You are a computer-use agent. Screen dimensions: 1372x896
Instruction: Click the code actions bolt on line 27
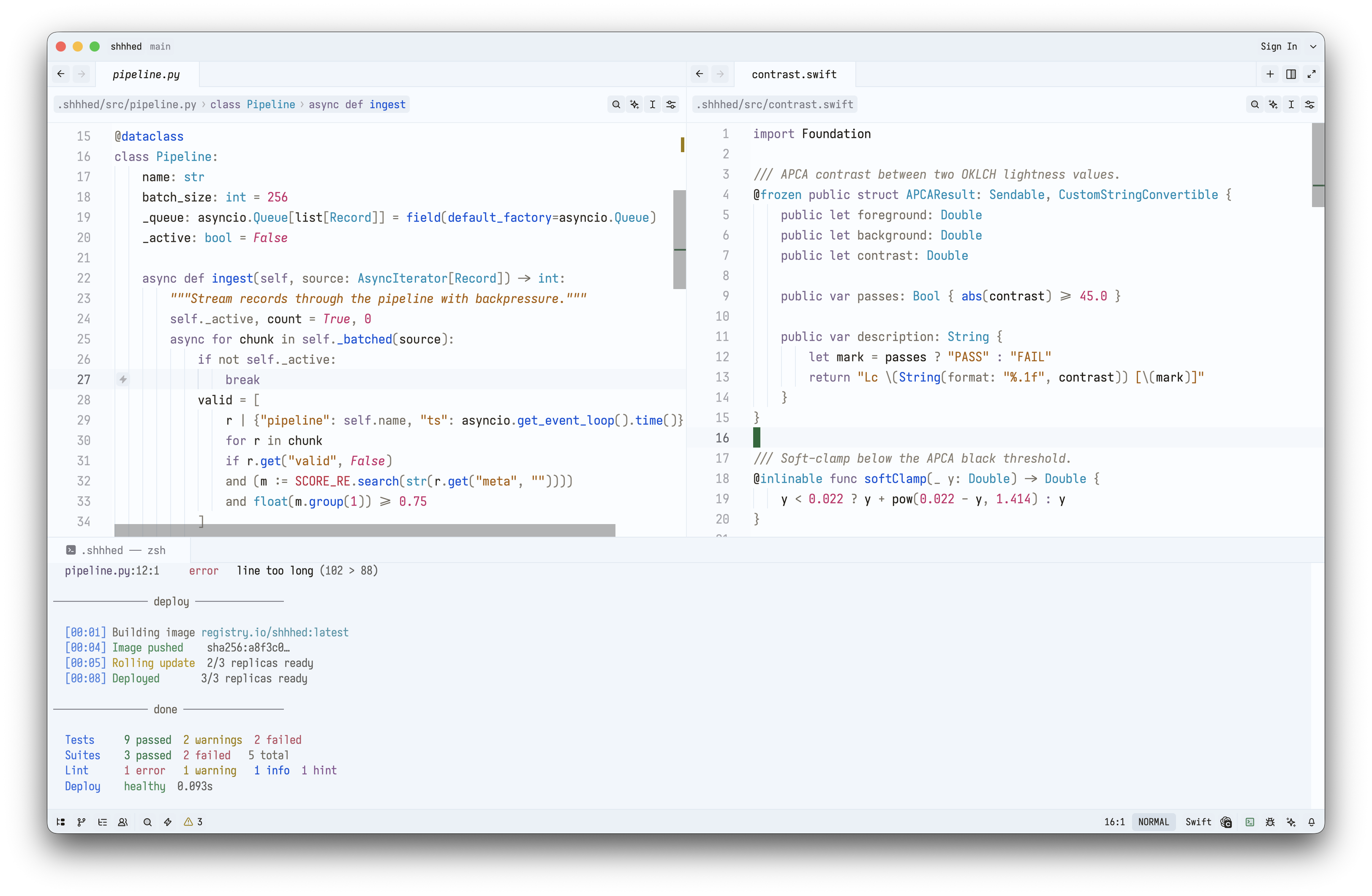coord(123,379)
